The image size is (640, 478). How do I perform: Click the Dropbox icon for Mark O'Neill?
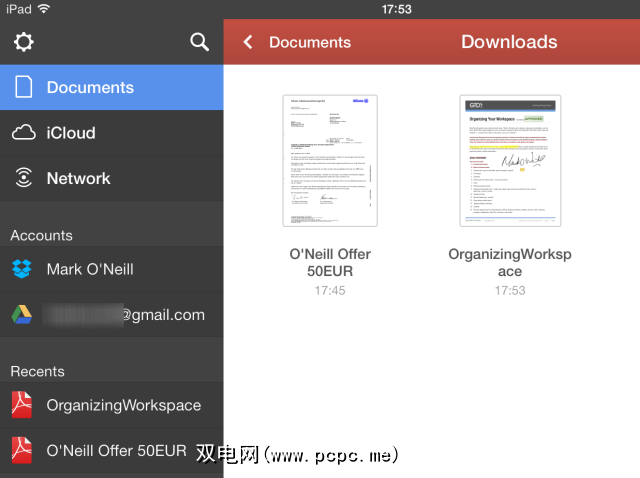pos(22,269)
